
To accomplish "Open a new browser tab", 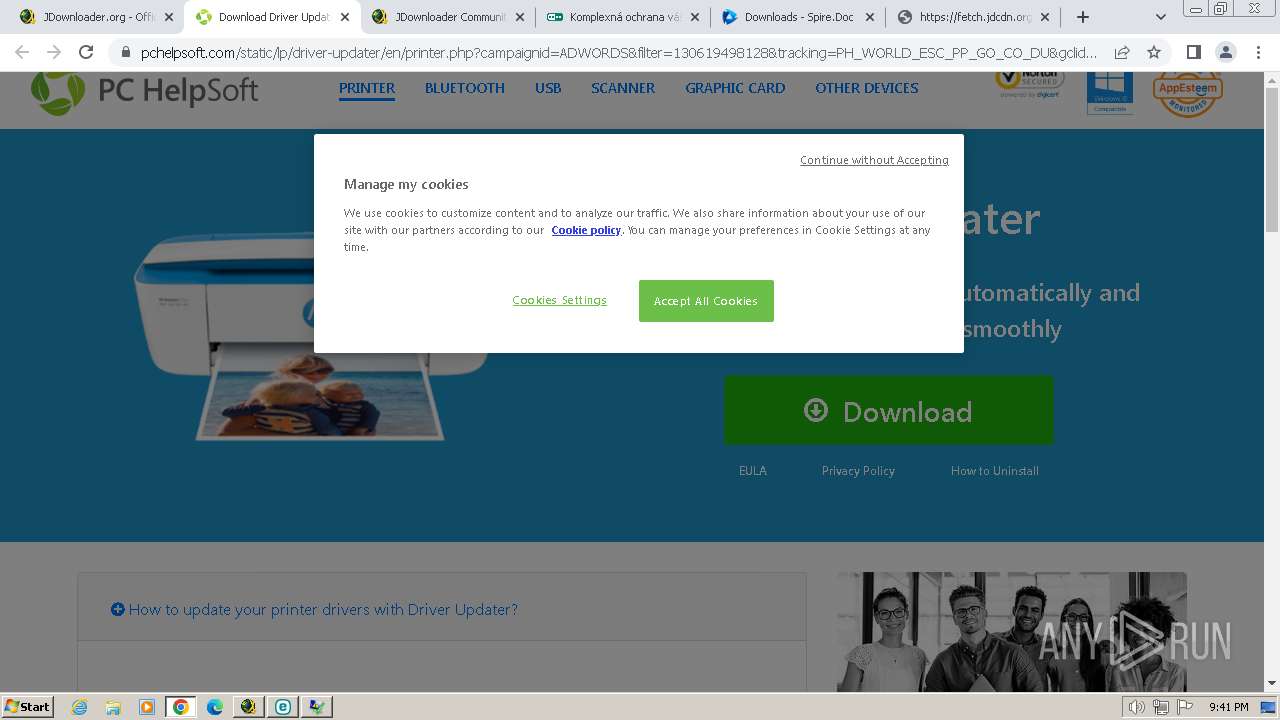I will [x=1082, y=17].
